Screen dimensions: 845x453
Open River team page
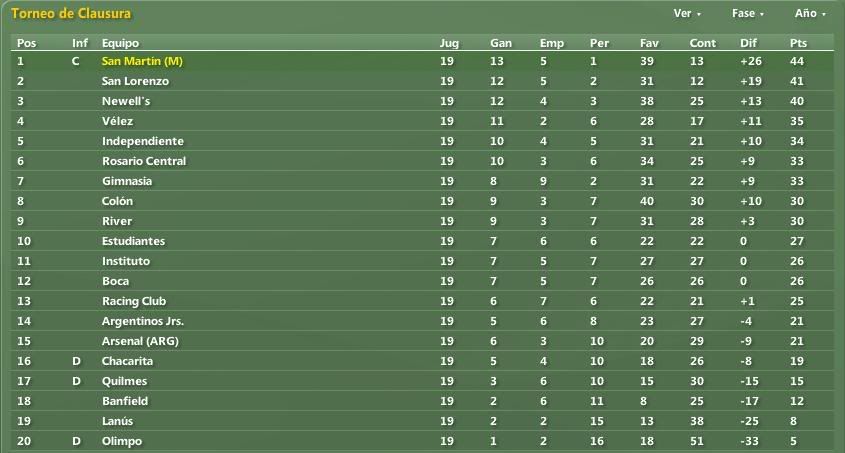[x=117, y=221]
